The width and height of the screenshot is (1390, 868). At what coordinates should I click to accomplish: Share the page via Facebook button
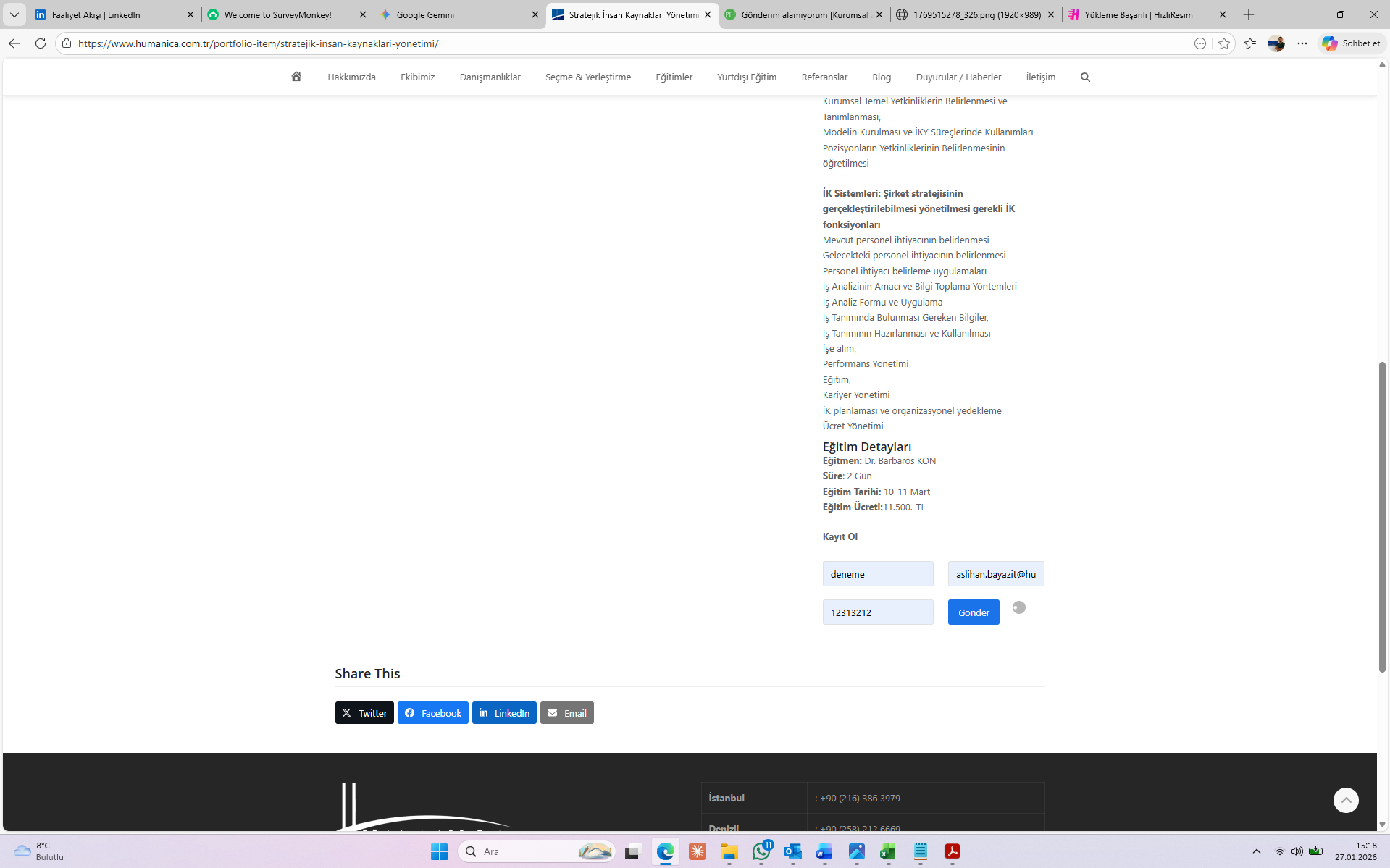[x=432, y=713]
